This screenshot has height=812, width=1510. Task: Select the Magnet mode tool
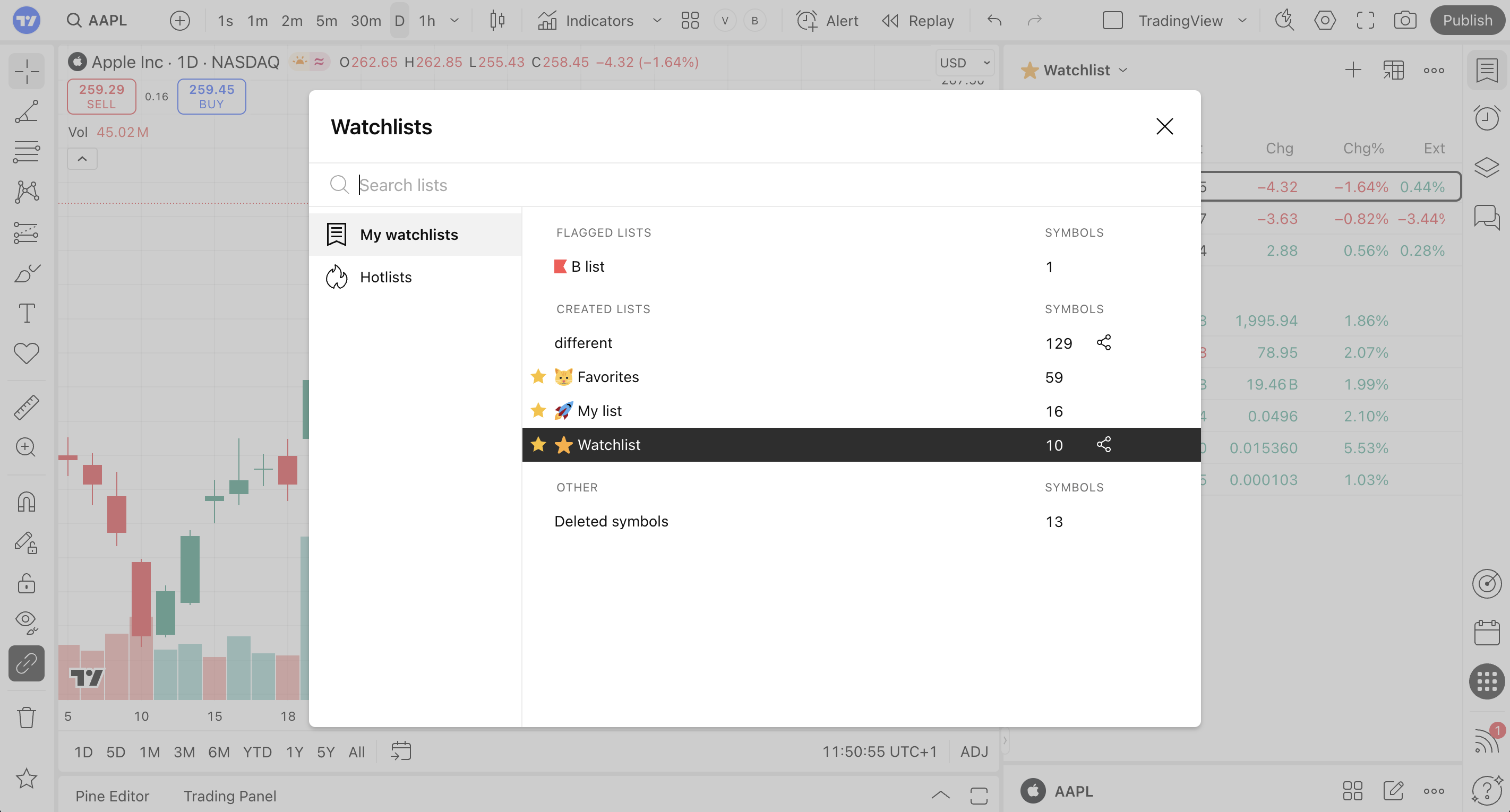point(27,502)
